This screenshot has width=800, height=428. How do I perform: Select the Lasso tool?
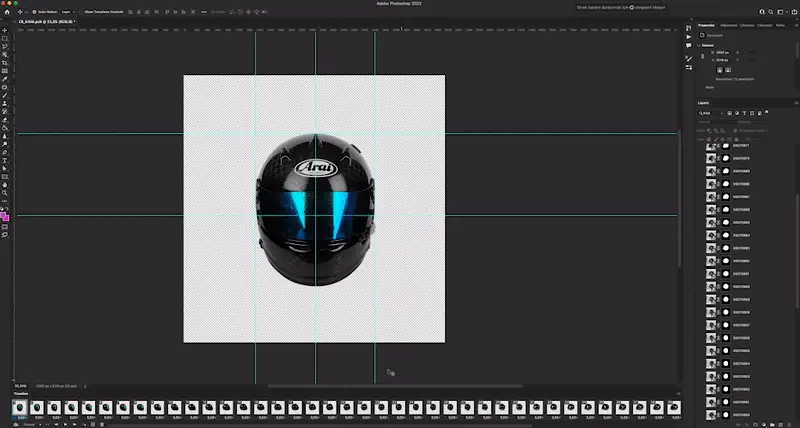(x=5, y=46)
